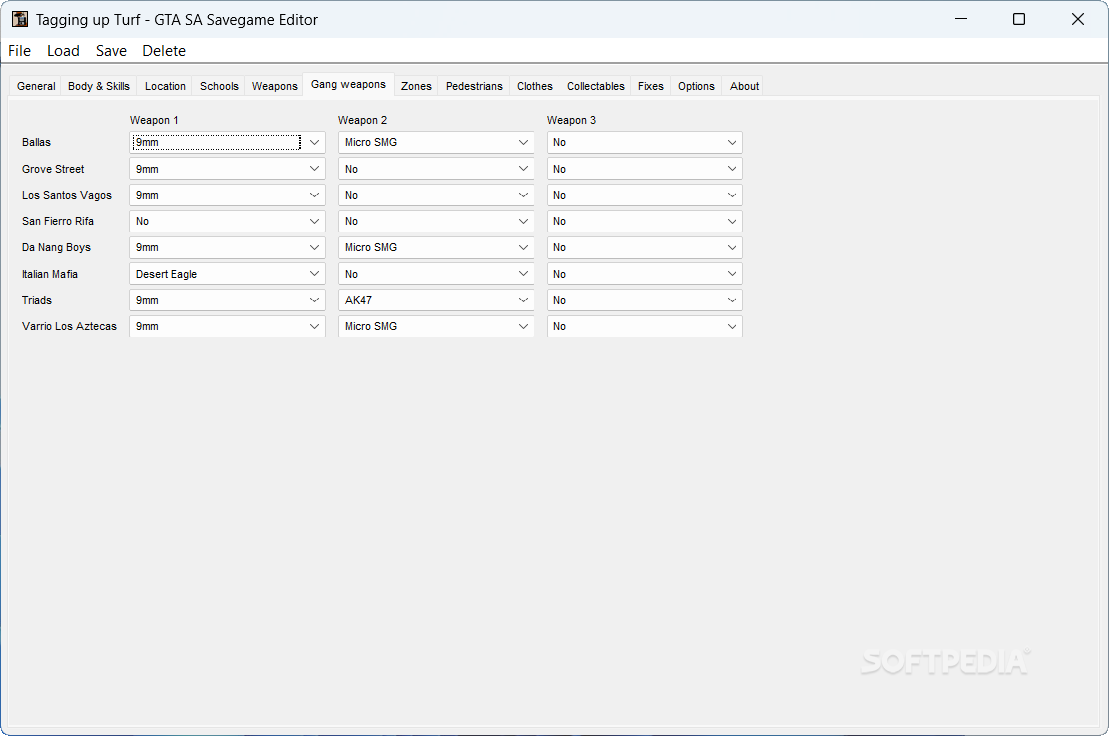1109x736 pixels.
Task: Click the app icon in title bar
Action: (20, 19)
